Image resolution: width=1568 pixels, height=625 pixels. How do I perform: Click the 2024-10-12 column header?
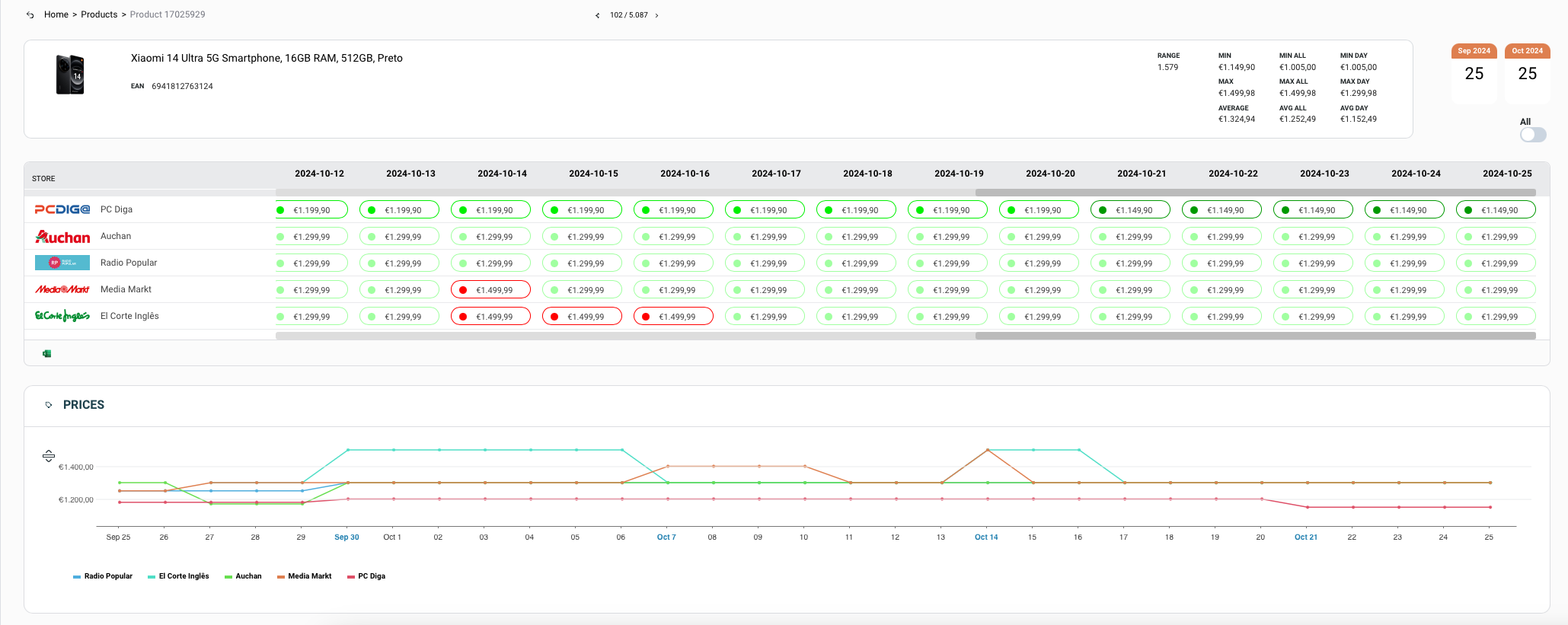click(319, 174)
